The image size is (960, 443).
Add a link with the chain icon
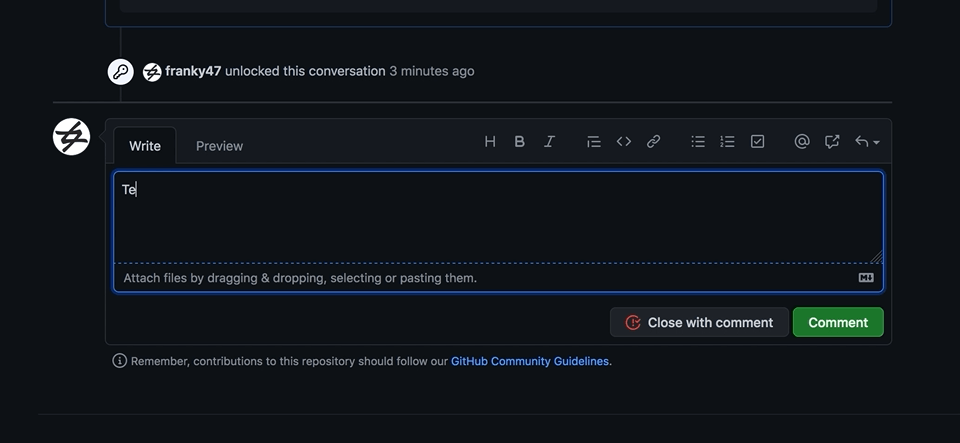653,142
